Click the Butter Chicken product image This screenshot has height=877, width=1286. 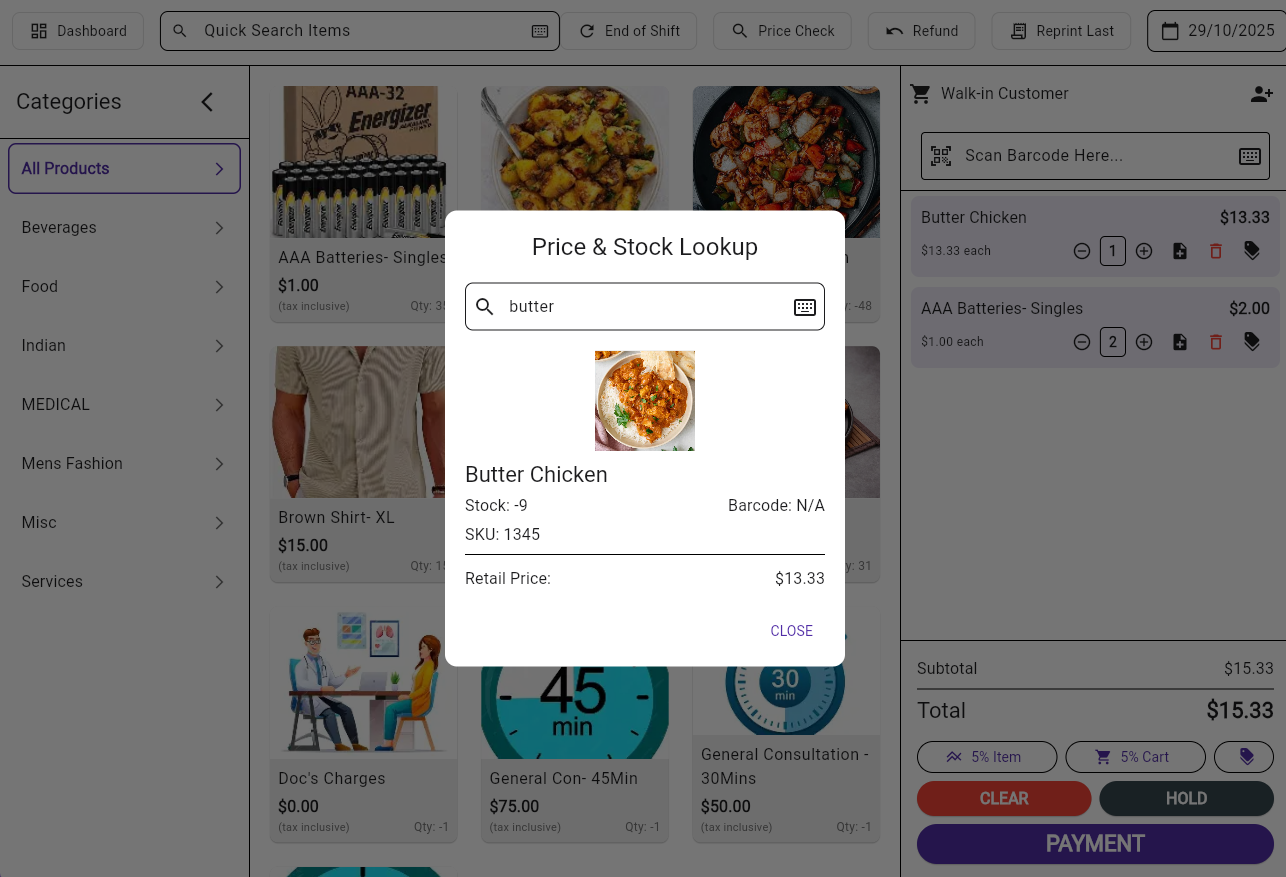click(645, 401)
